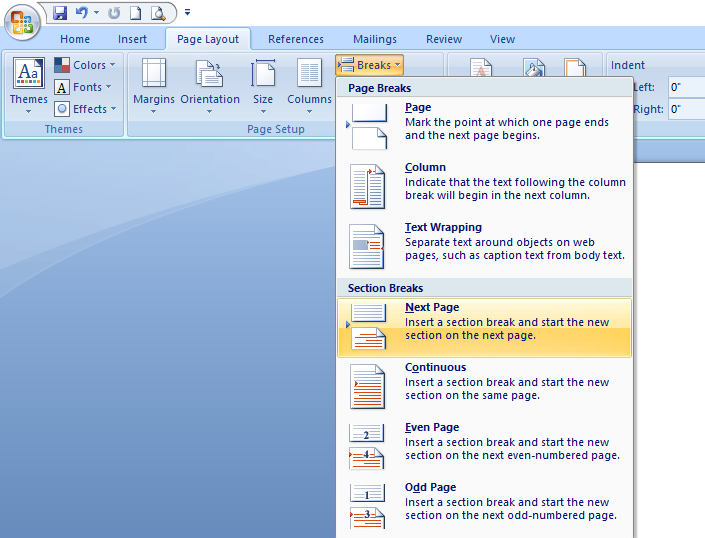Image resolution: width=705 pixels, height=538 pixels.
Task: Click the Redo icon in Quick Access toolbar
Action: click(113, 13)
